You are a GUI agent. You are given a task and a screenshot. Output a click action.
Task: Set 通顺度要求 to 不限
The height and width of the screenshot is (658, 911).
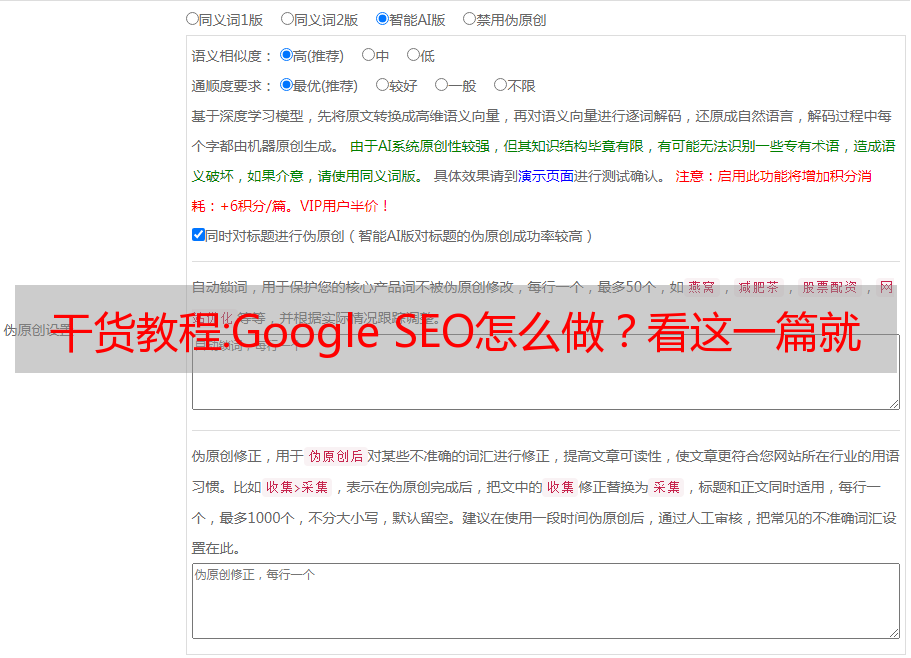[500, 85]
